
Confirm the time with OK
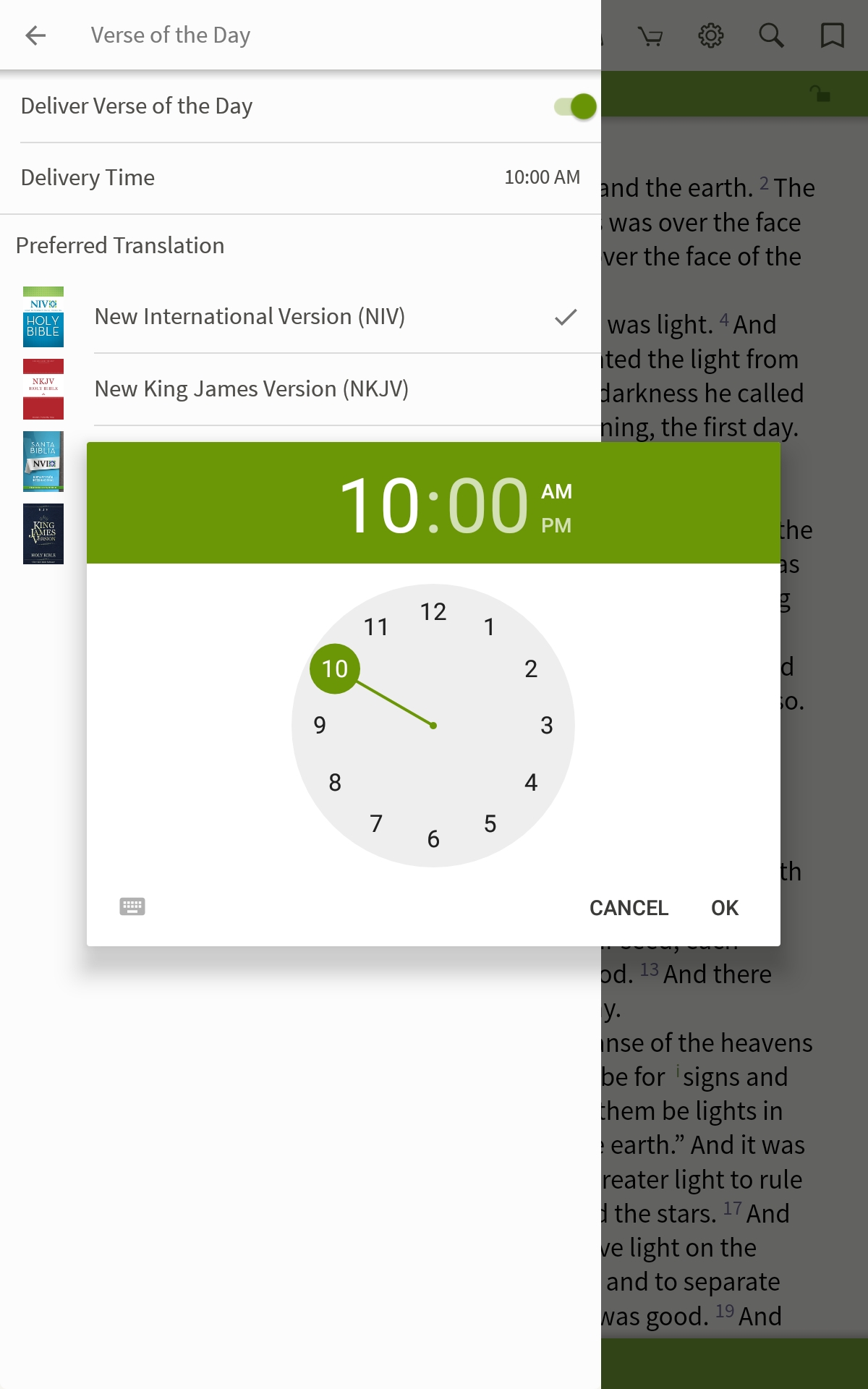point(725,908)
